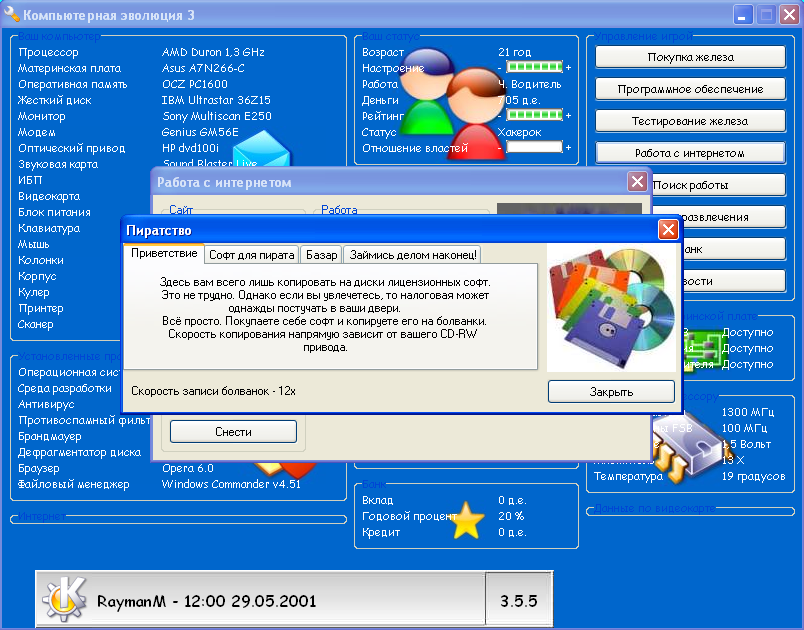The height and width of the screenshot is (630, 804).
Task: Click the Работа label in internet window
Action: coord(339,210)
